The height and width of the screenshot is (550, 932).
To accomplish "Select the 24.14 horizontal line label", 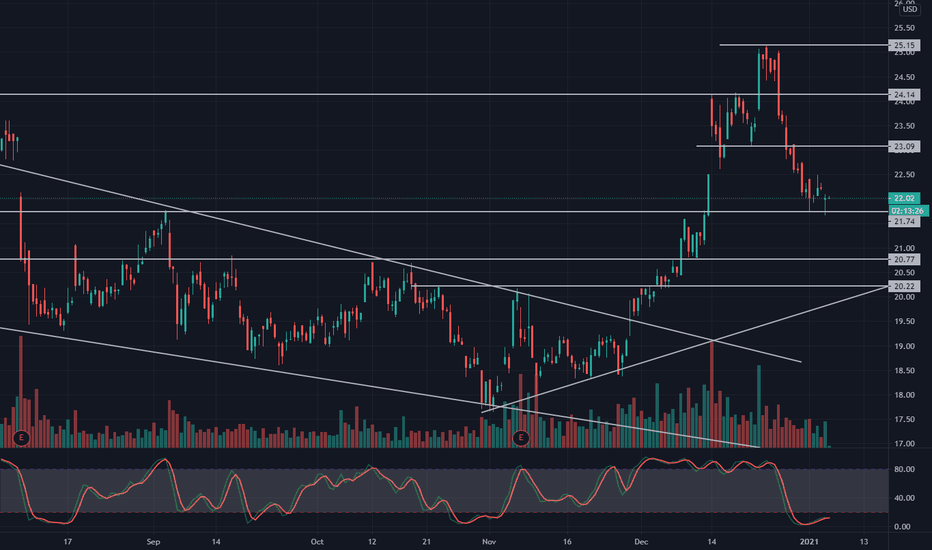I will (x=904, y=95).
